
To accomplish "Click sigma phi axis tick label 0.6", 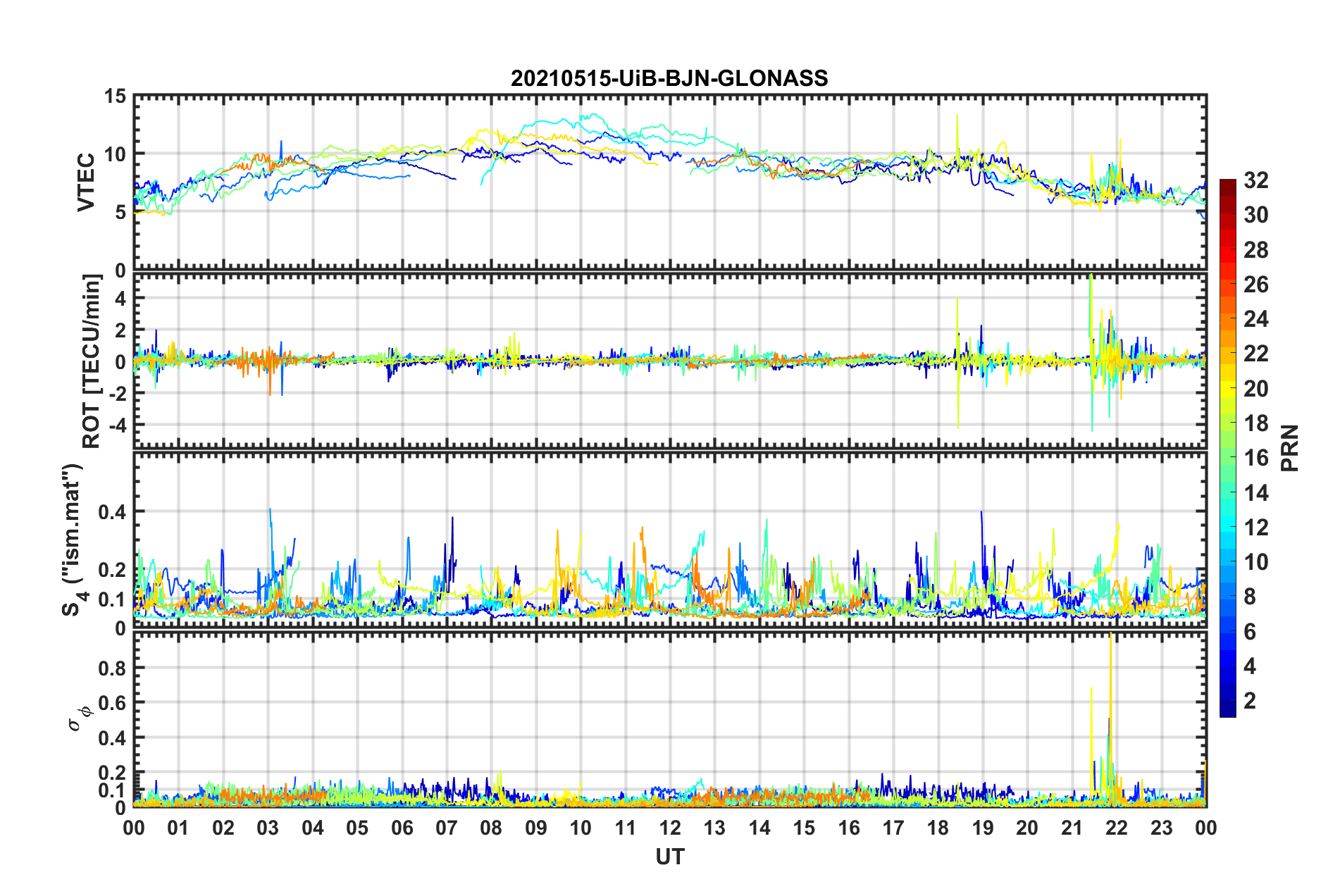I will pyautogui.click(x=112, y=703).
